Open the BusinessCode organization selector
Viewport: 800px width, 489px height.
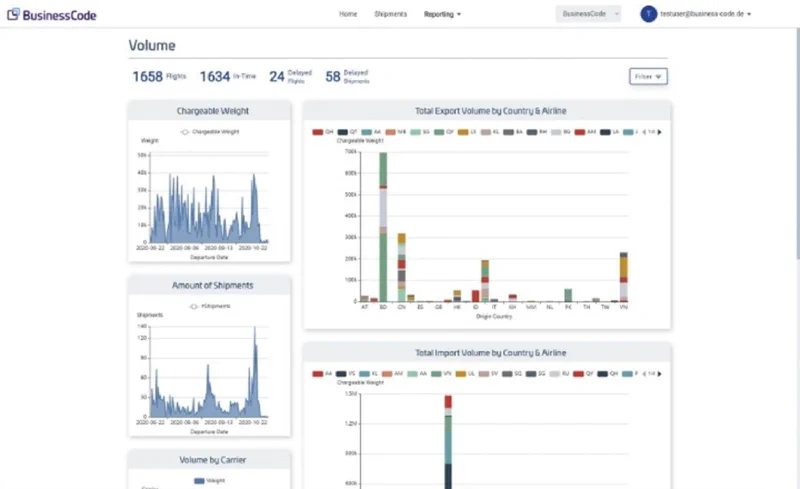[x=589, y=15]
